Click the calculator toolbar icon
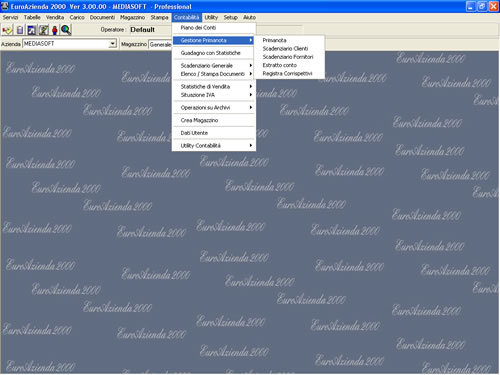This screenshot has width=500, height=375. pos(20,30)
